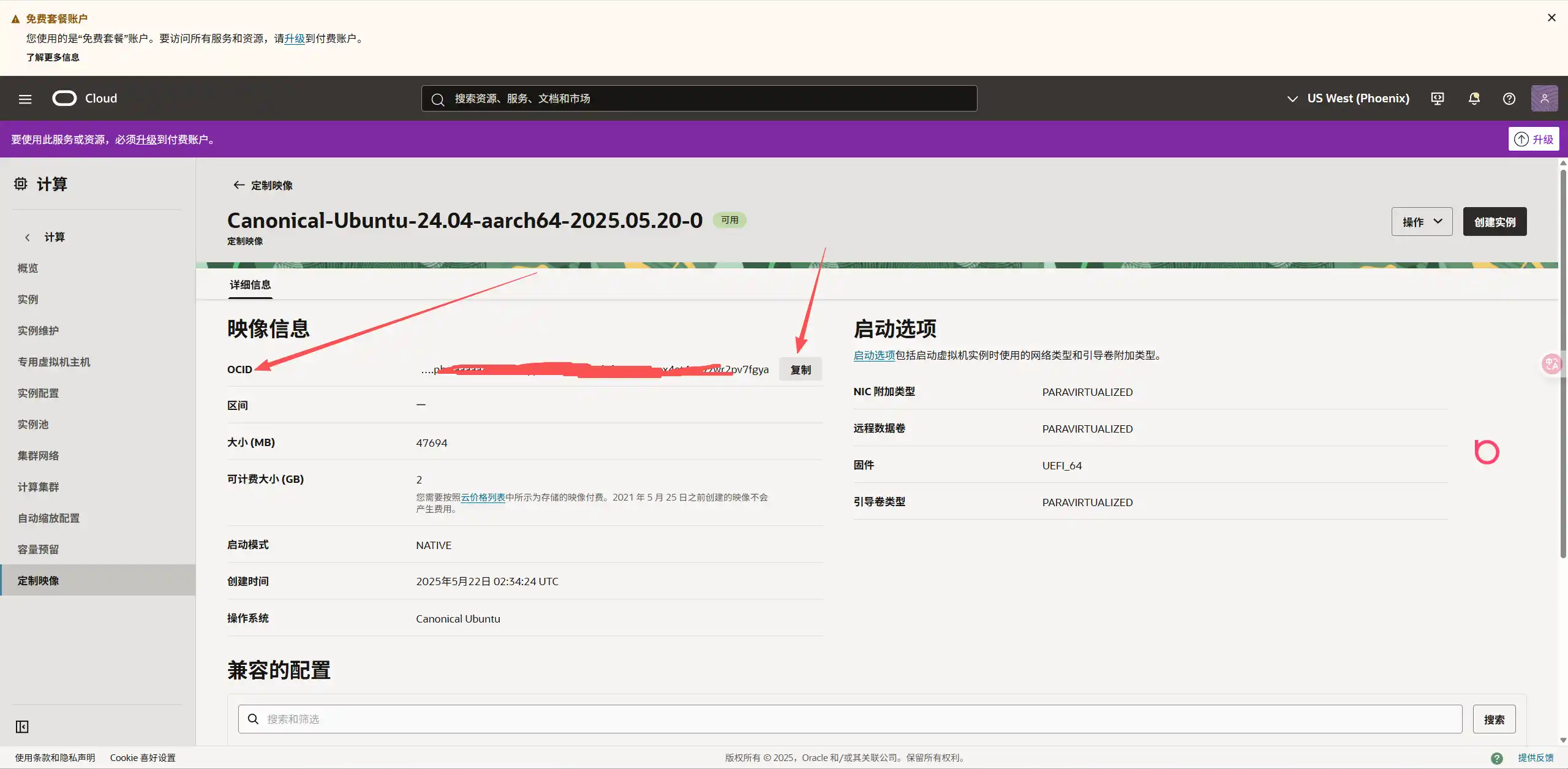Click the back arrow to 定制映像
Image resolution: width=1568 pixels, height=769 pixels.
click(239, 185)
